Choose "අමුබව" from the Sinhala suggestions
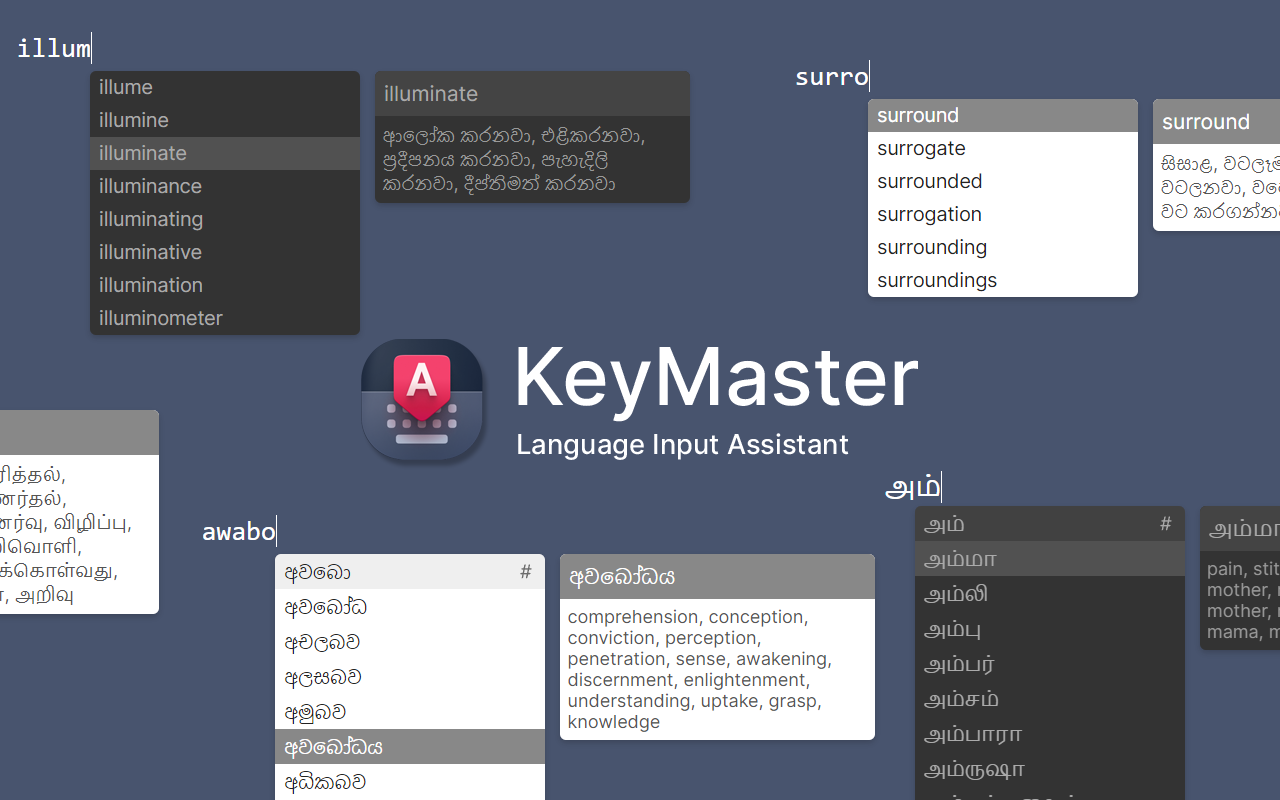This screenshot has height=800, width=1280. point(312,711)
